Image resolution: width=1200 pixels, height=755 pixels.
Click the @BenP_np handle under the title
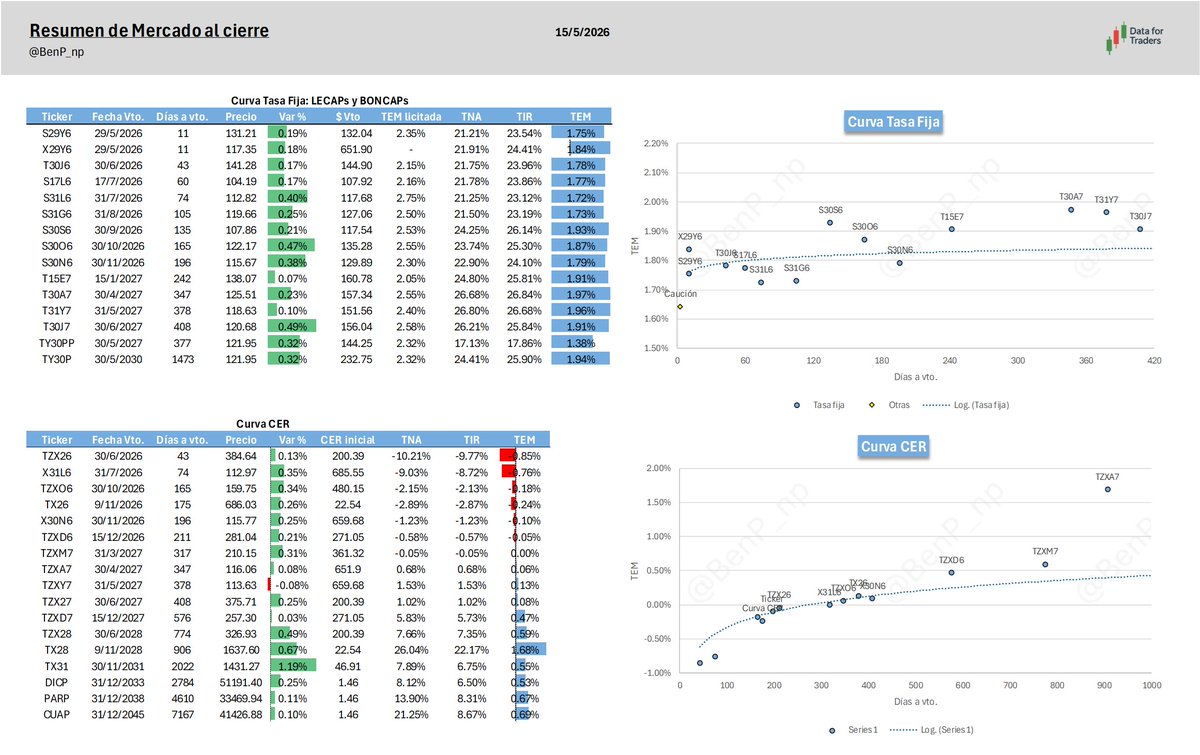(57, 51)
